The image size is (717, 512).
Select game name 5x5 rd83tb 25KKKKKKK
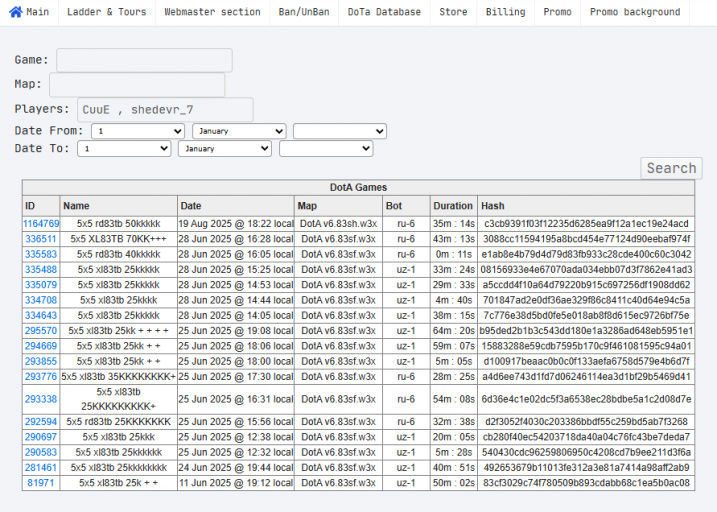pyautogui.click(x=118, y=421)
